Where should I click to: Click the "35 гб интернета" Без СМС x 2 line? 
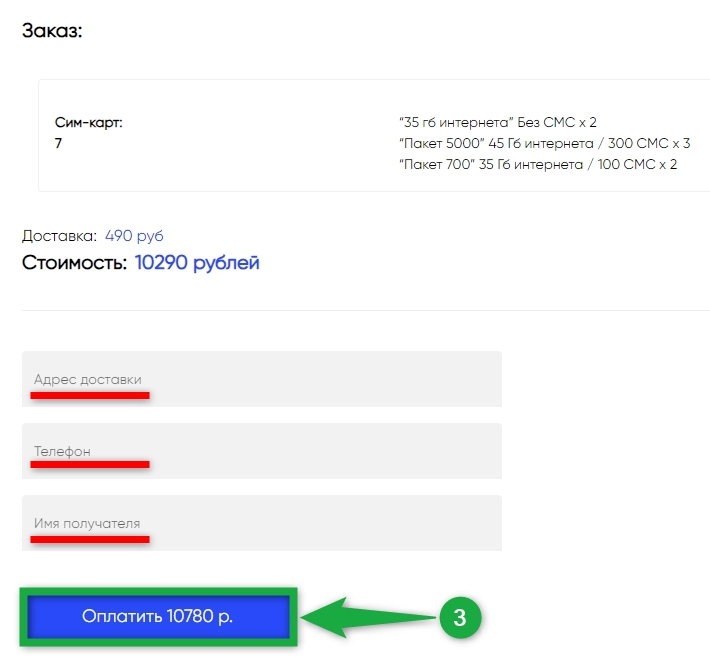click(498, 122)
